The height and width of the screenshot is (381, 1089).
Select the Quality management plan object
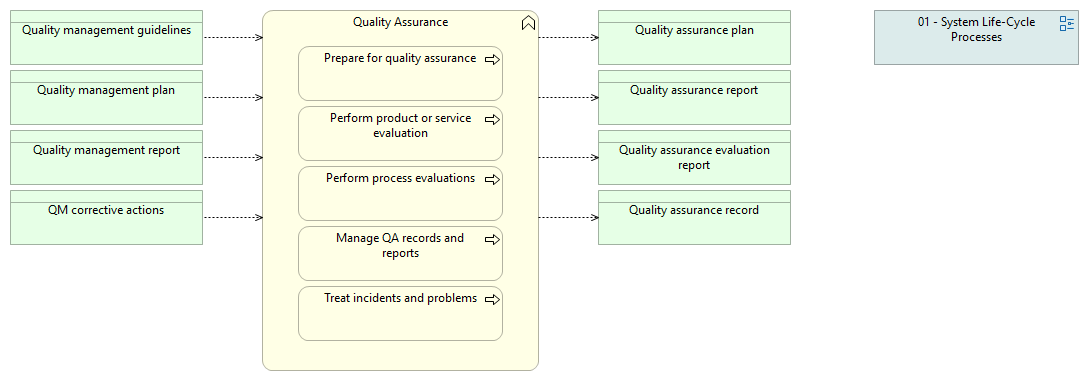point(106,97)
